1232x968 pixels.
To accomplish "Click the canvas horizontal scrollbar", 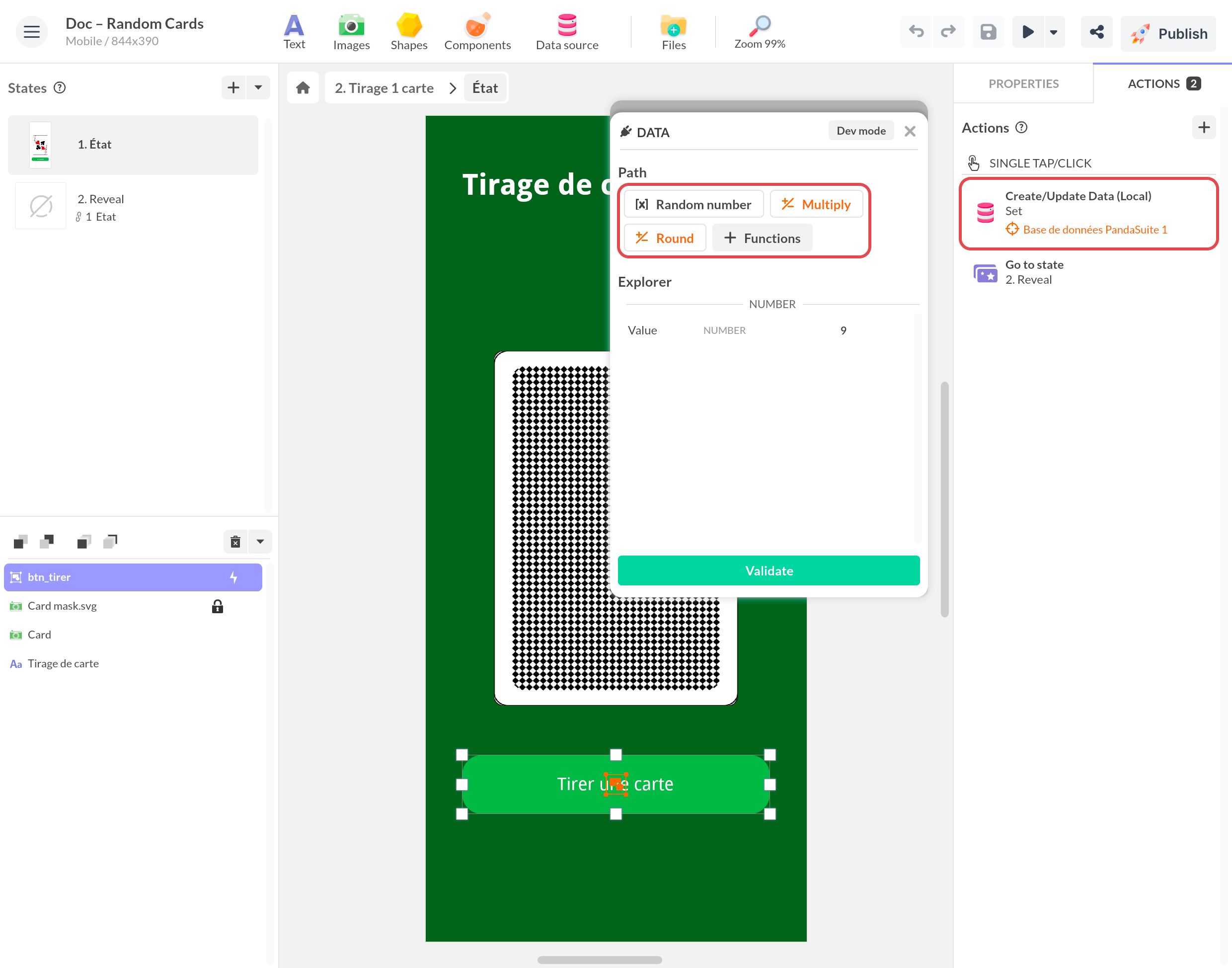I will [x=600, y=960].
